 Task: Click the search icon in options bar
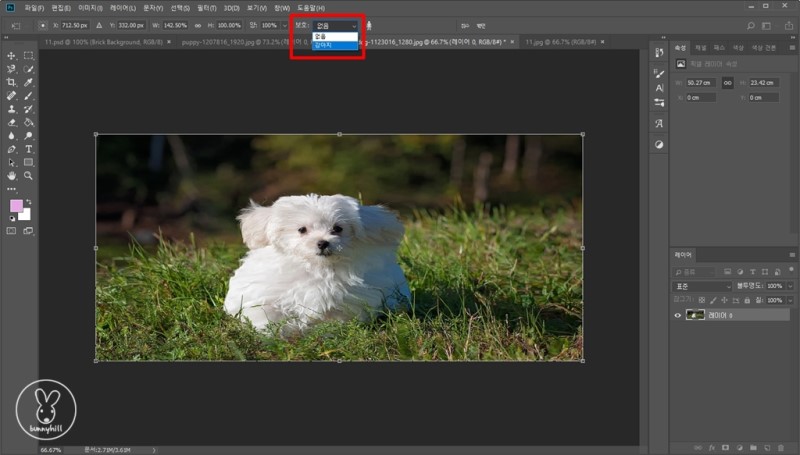pyautogui.click(x=751, y=25)
